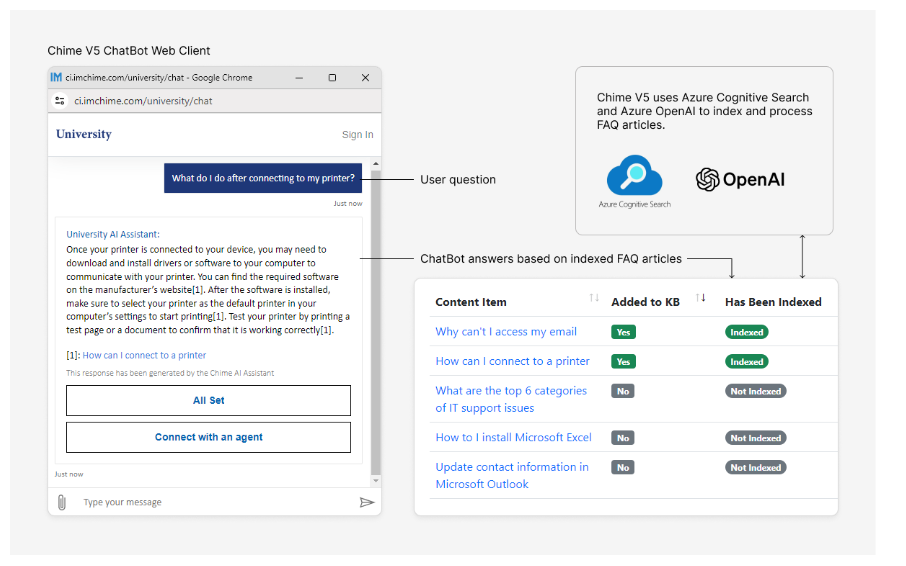The width and height of the screenshot is (906, 566).
Task: Open the cited 'How can I connect to a printer' link in chat
Action: click(x=144, y=355)
